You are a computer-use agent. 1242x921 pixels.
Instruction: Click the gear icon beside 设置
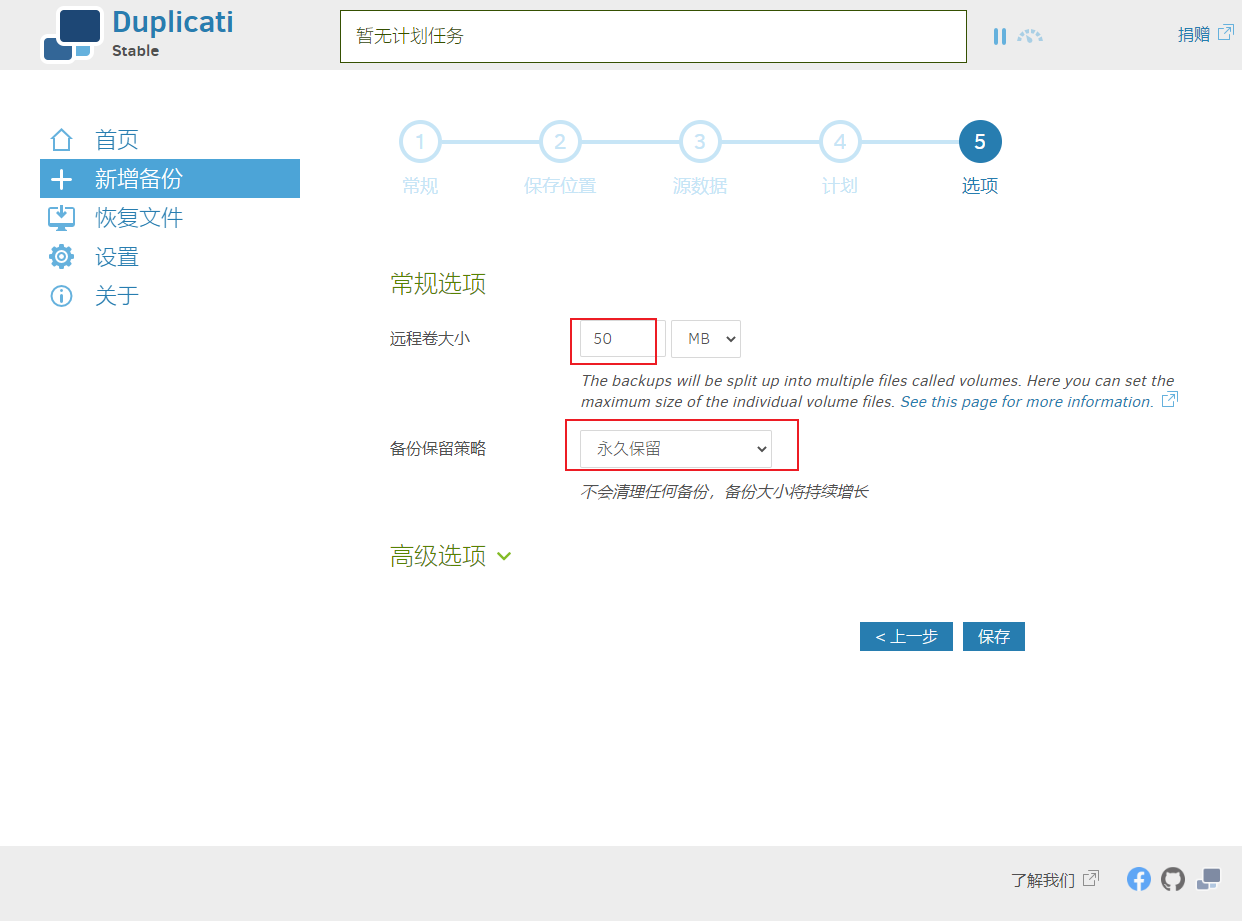[x=62, y=257]
